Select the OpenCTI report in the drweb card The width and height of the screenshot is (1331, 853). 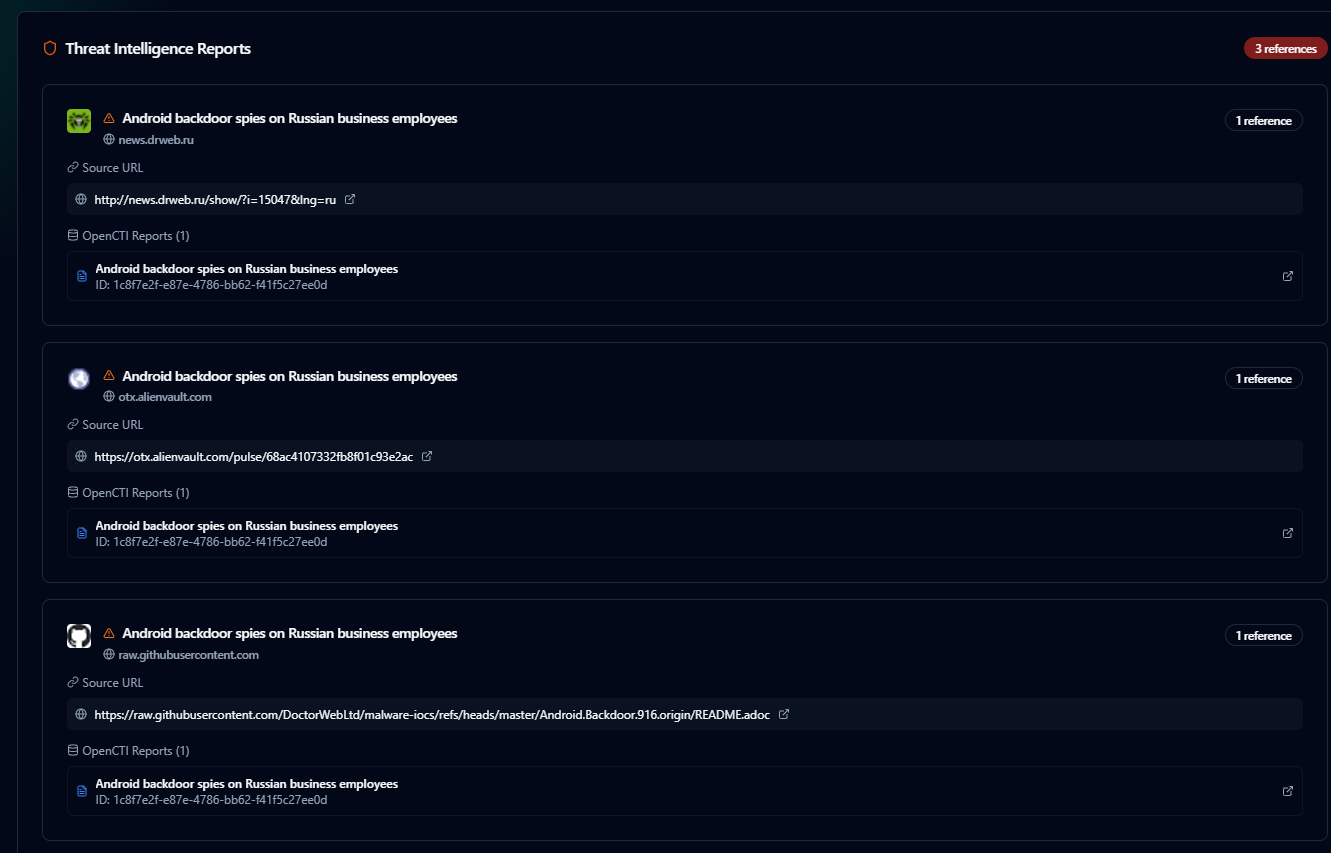pyautogui.click(x=685, y=276)
